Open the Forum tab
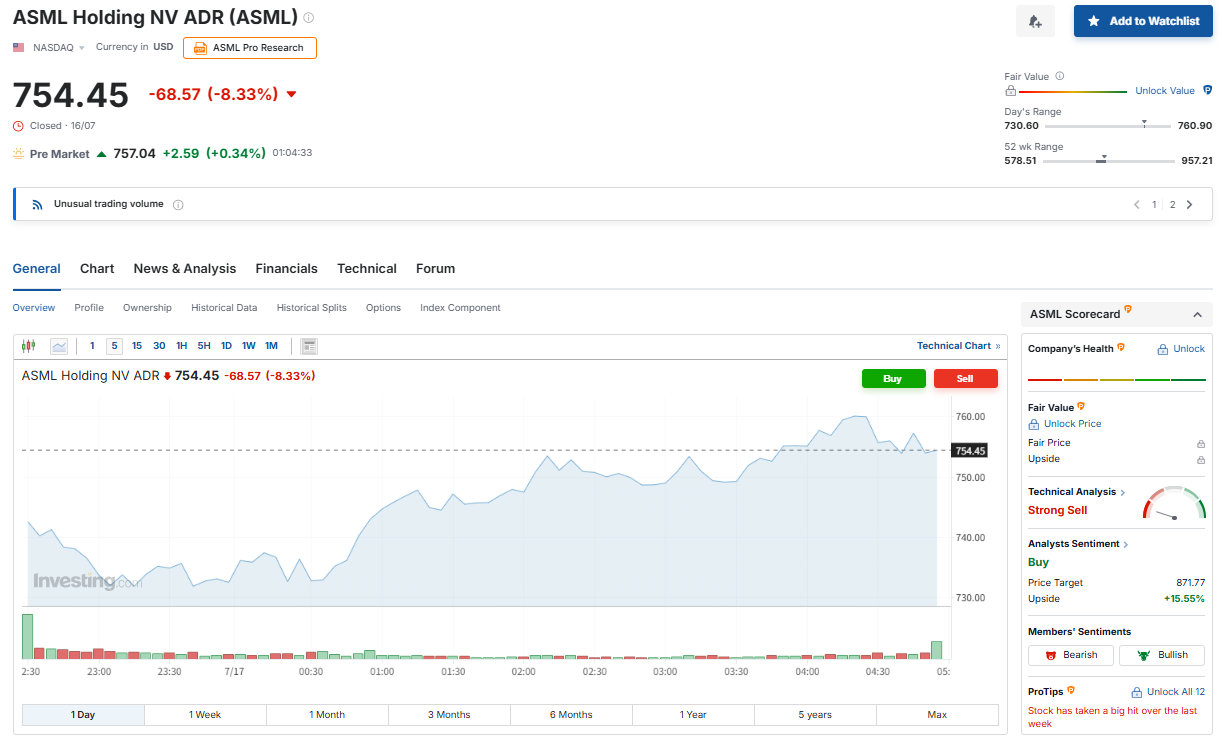 435,269
